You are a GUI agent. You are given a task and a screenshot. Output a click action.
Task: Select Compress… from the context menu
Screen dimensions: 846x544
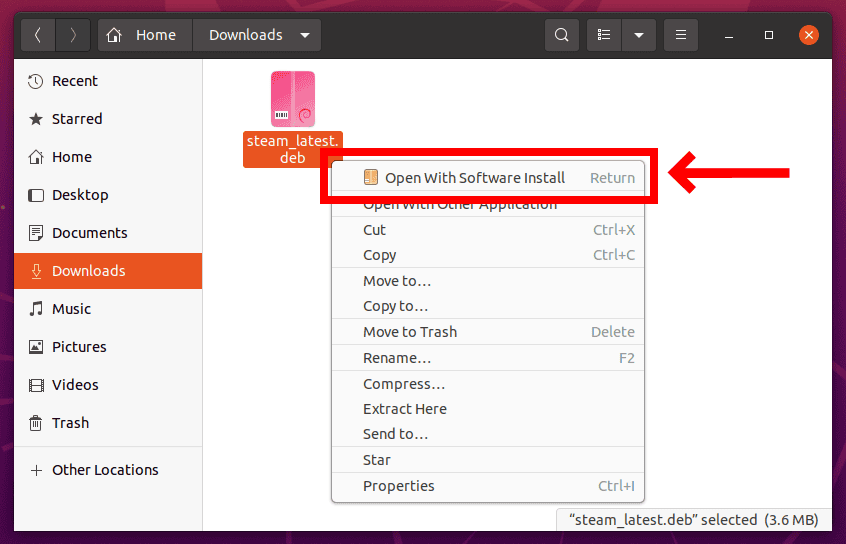pyautogui.click(x=404, y=384)
